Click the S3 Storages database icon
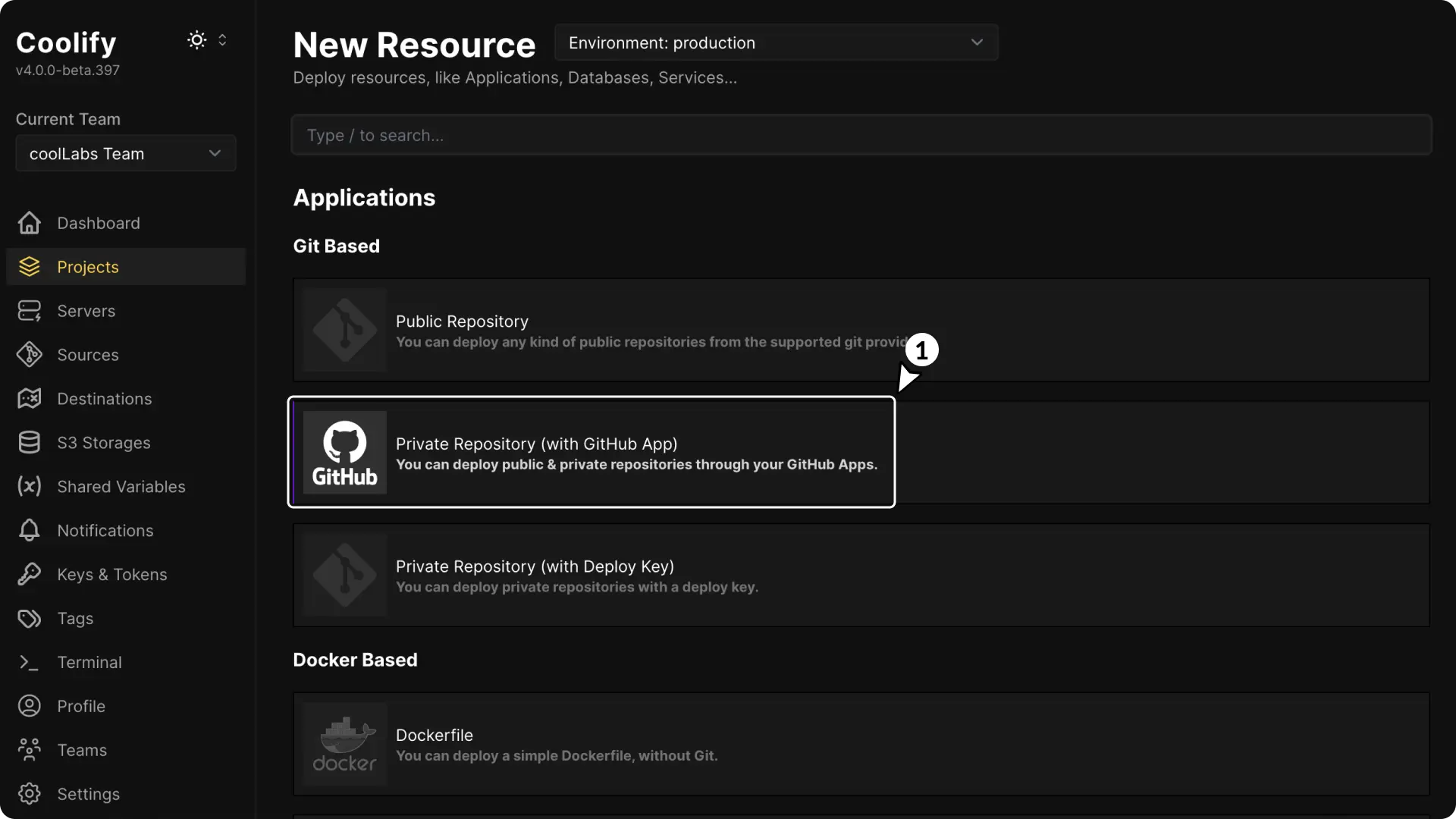This screenshot has height=819, width=1456. pyautogui.click(x=29, y=443)
